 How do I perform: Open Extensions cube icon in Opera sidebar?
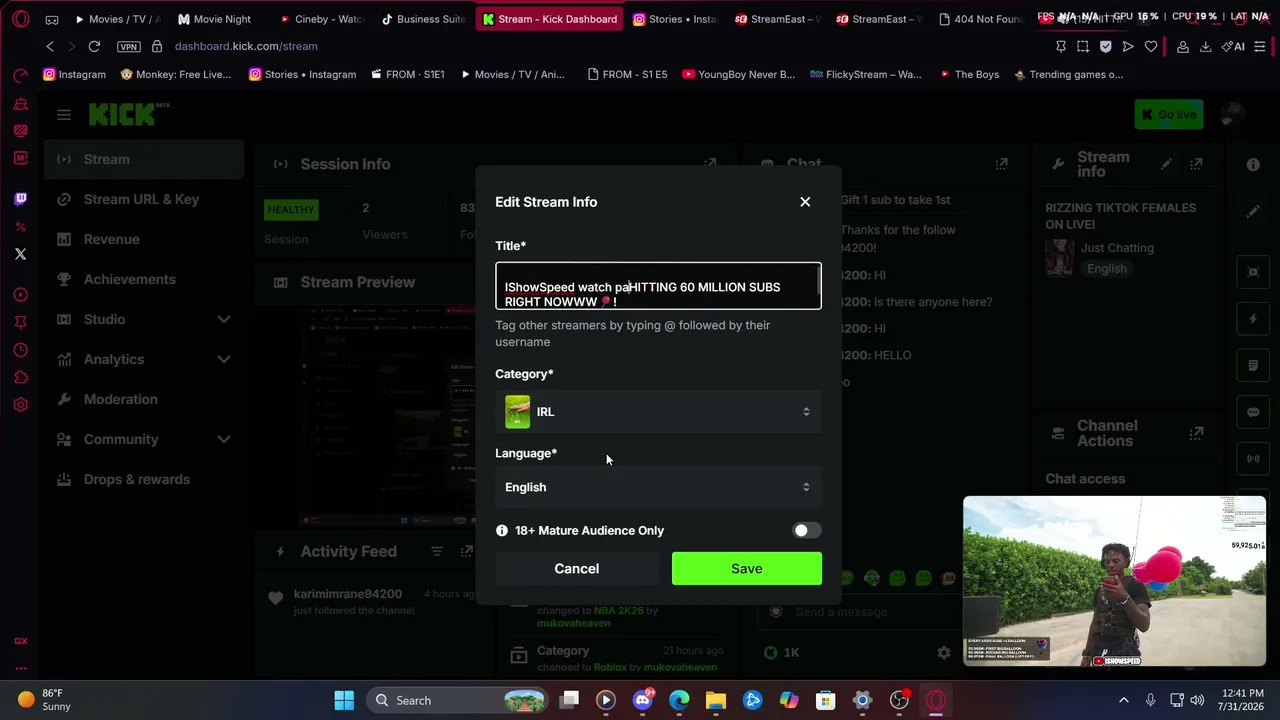coord(20,377)
